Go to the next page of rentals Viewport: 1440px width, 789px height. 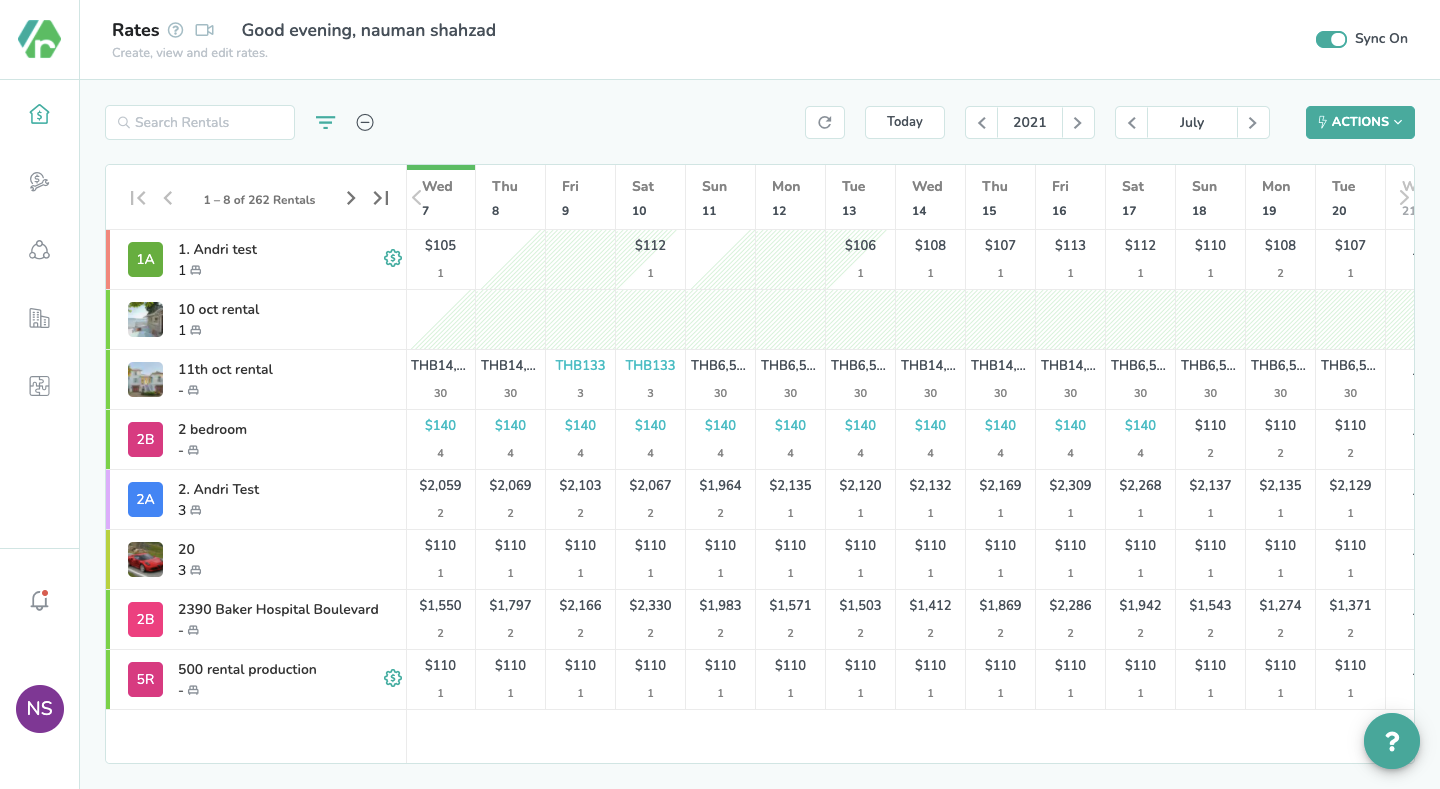pos(351,198)
